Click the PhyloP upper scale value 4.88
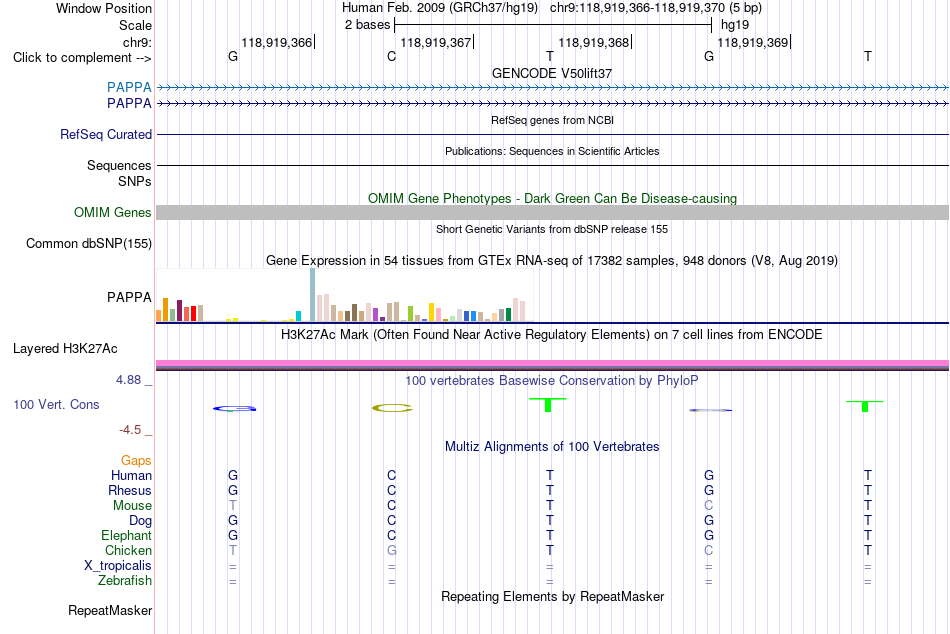Image resolution: width=950 pixels, height=634 pixels. point(128,380)
